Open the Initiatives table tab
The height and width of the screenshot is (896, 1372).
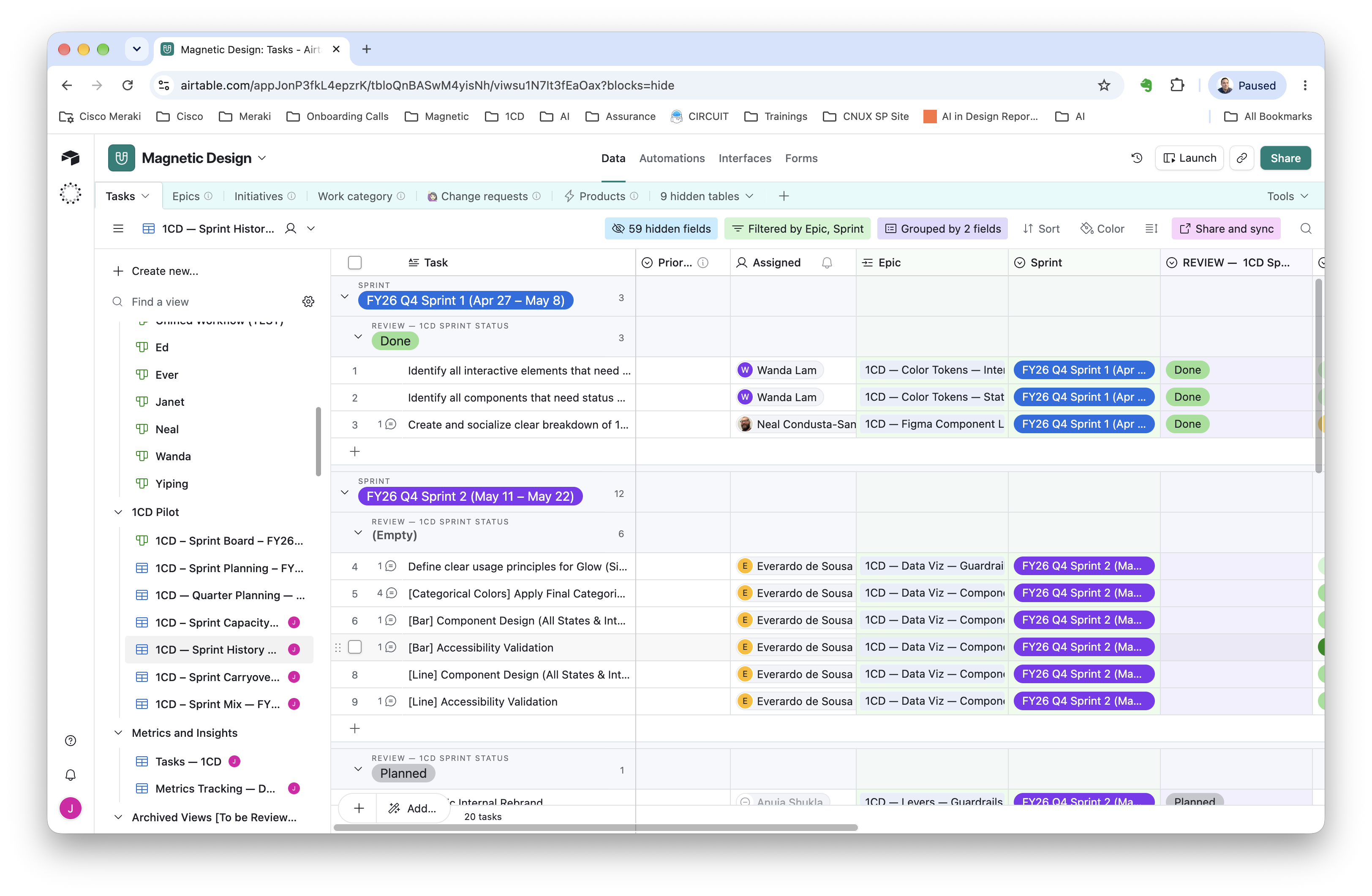tap(264, 196)
